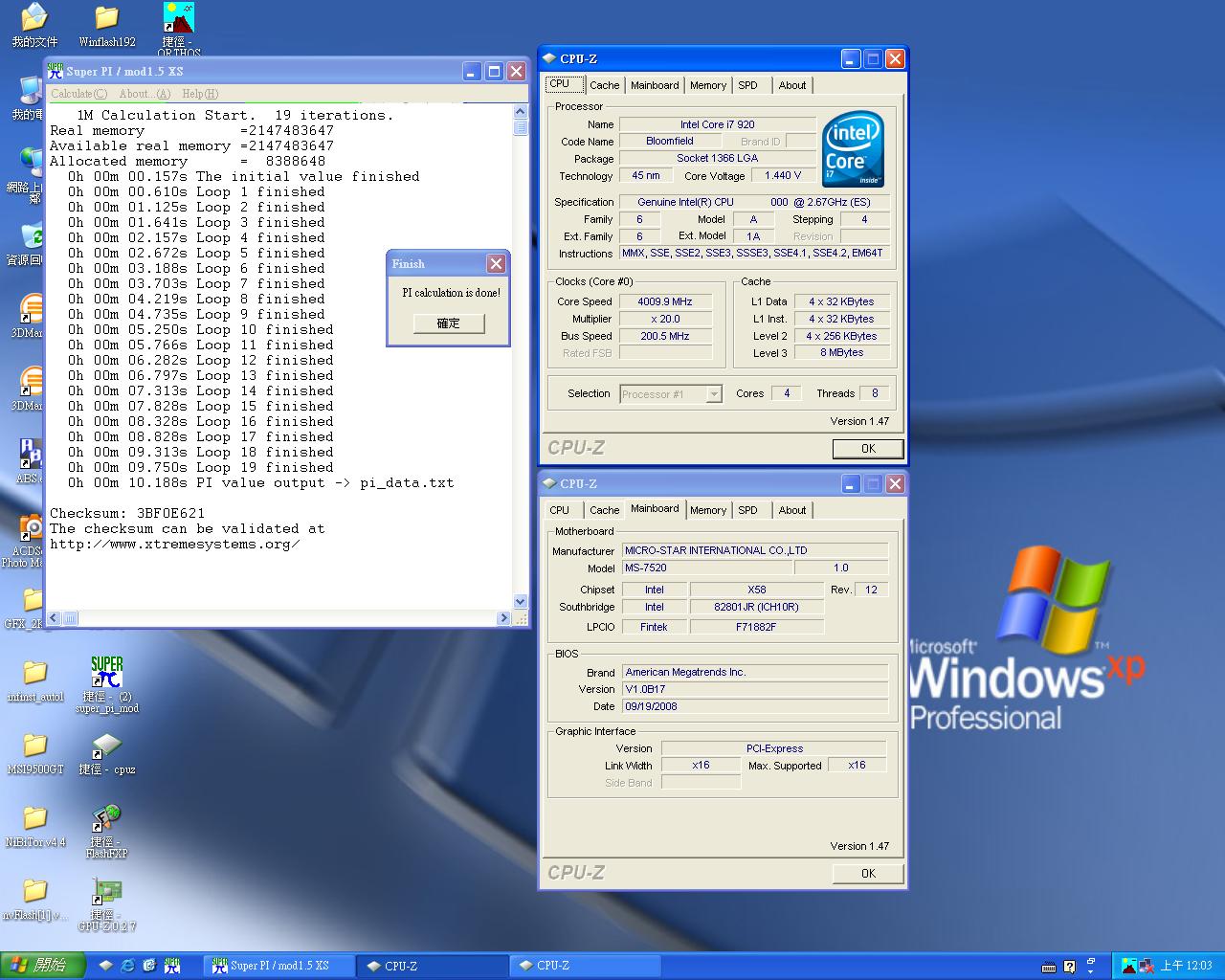Click the Core Voltage 1.440 V field

pos(783,176)
